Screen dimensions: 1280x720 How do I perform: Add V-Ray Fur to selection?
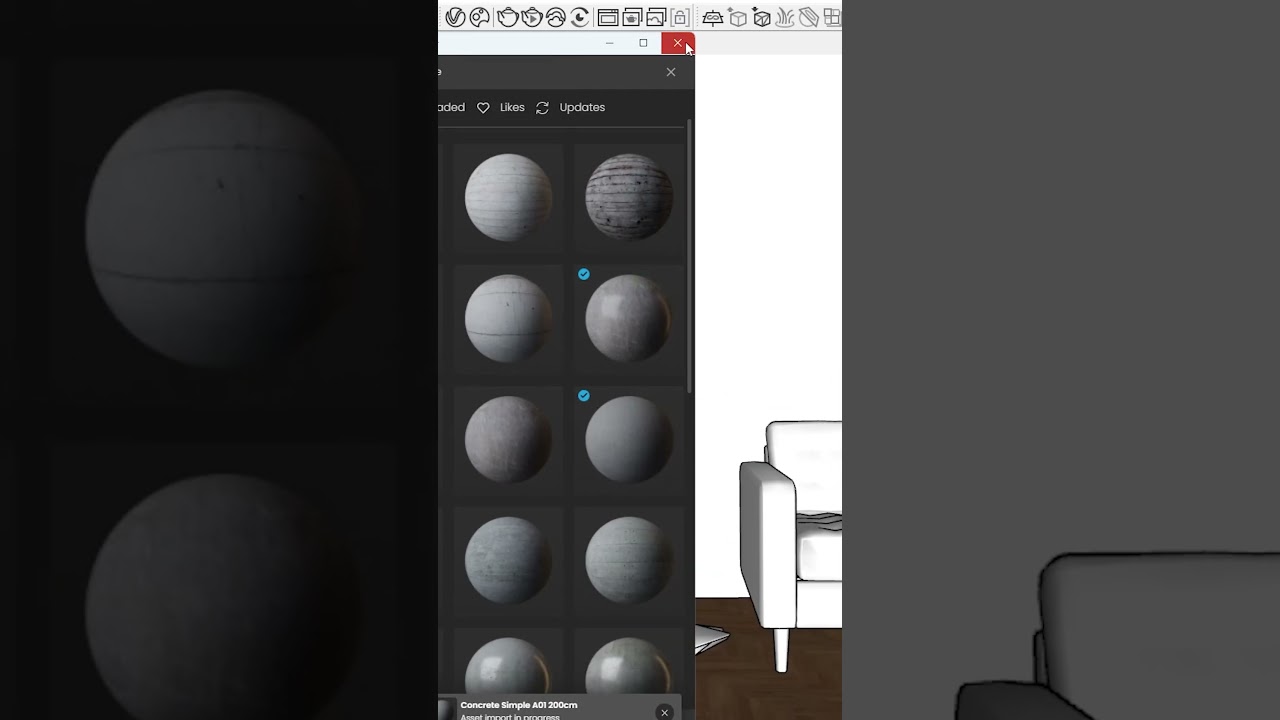pyautogui.click(x=785, y=17)
